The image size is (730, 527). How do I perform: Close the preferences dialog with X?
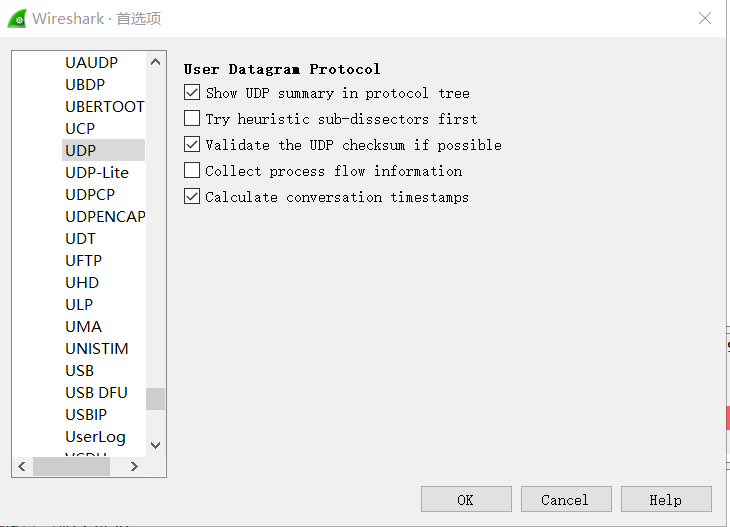coord(705,18)
